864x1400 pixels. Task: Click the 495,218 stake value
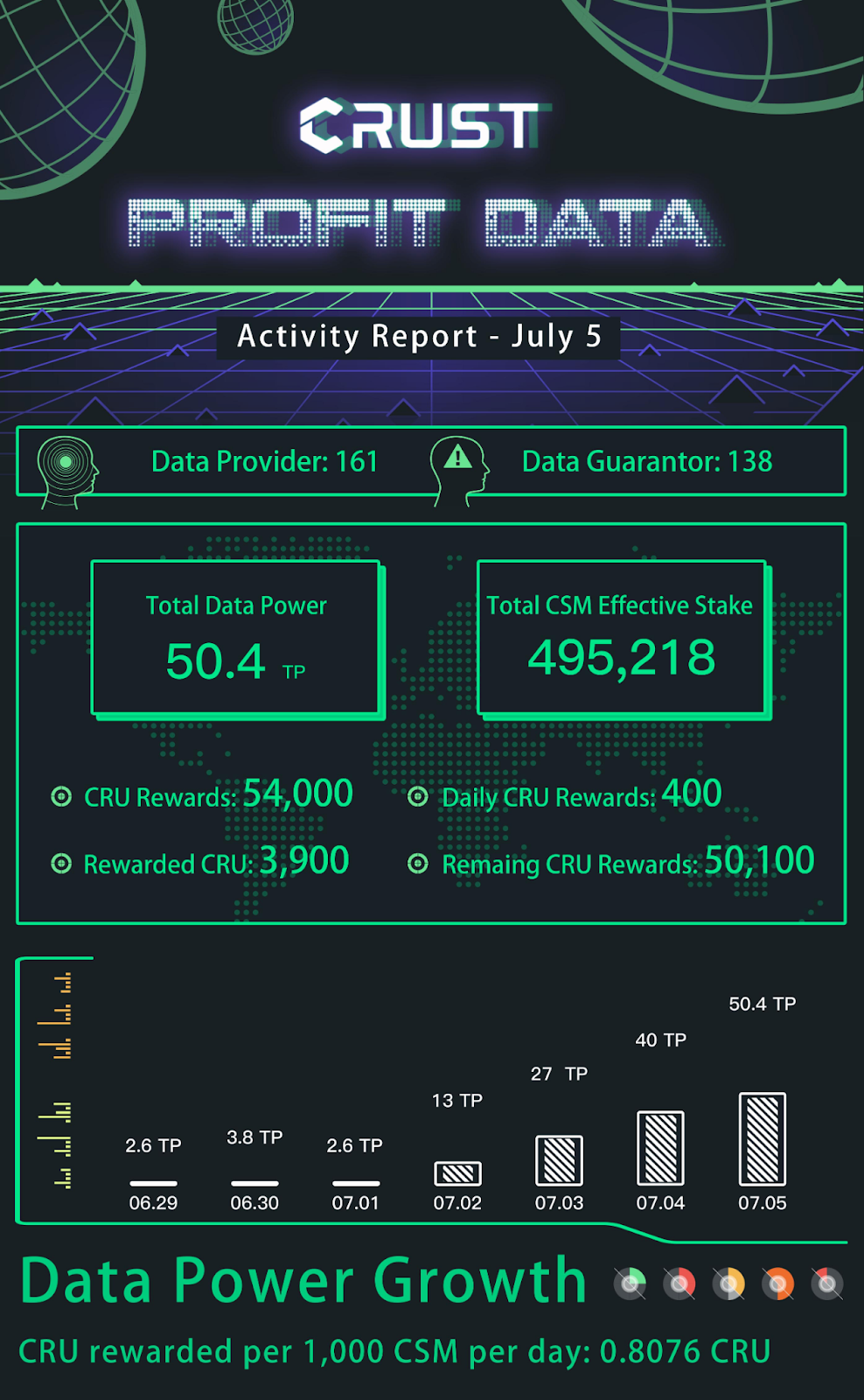[x=622, y=658]
